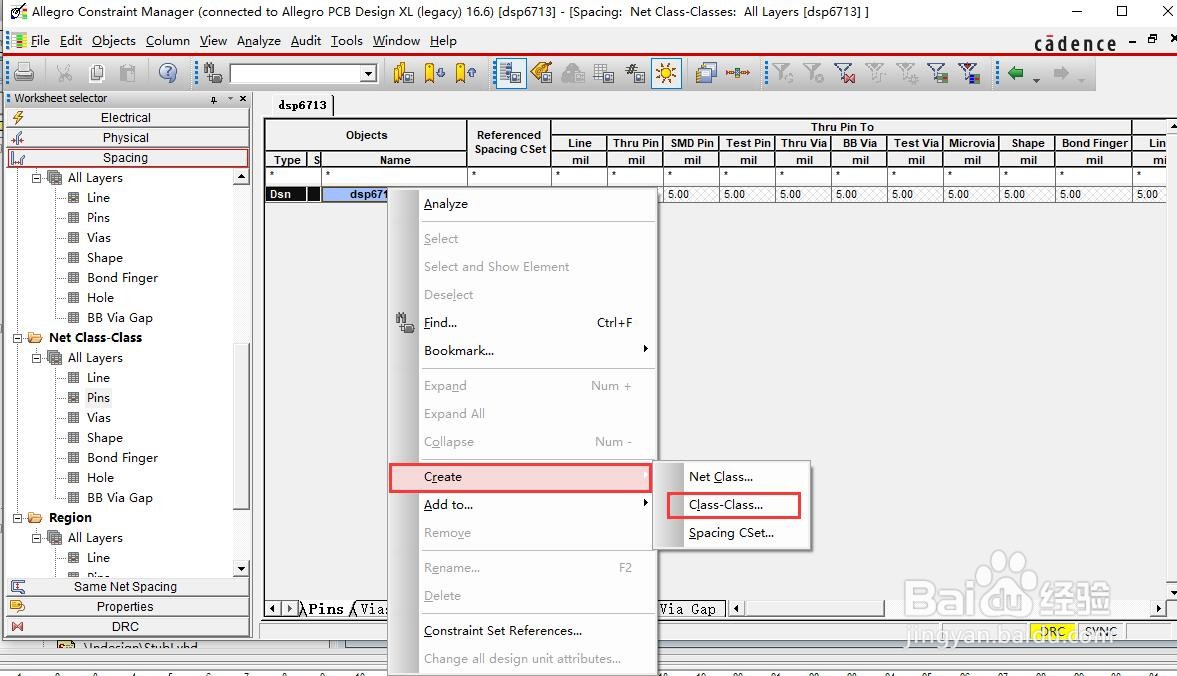Select Pins under Net Class-Class

tap(98, 398)
